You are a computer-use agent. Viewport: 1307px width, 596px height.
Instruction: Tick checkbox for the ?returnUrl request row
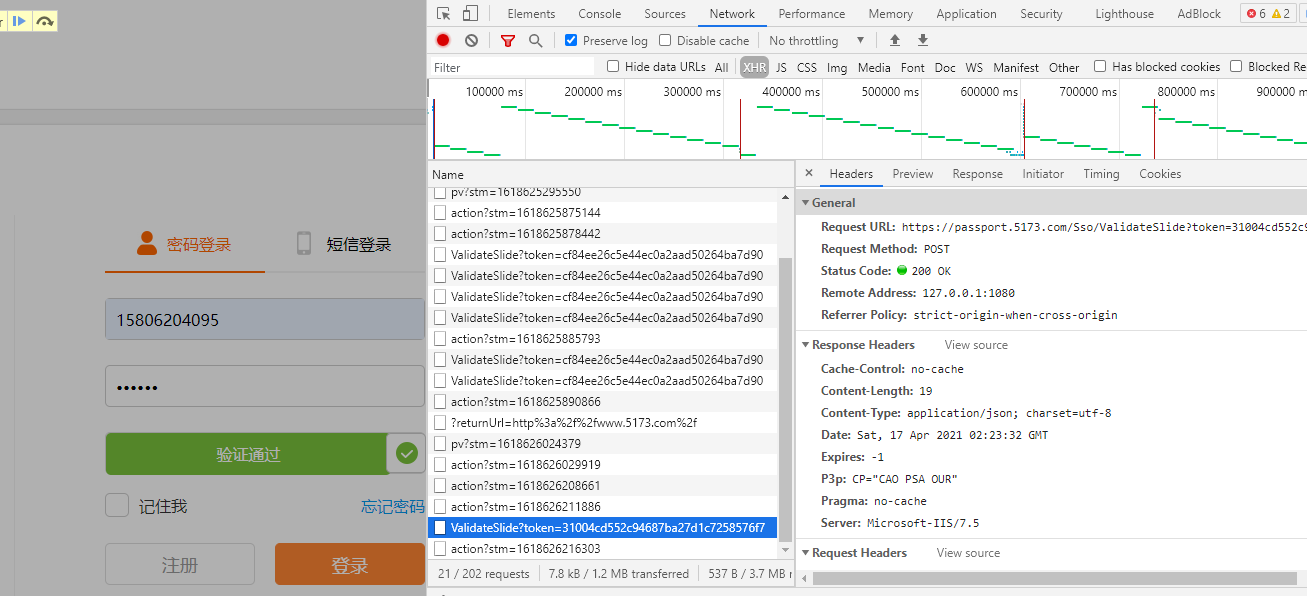[x=440, y=423]
